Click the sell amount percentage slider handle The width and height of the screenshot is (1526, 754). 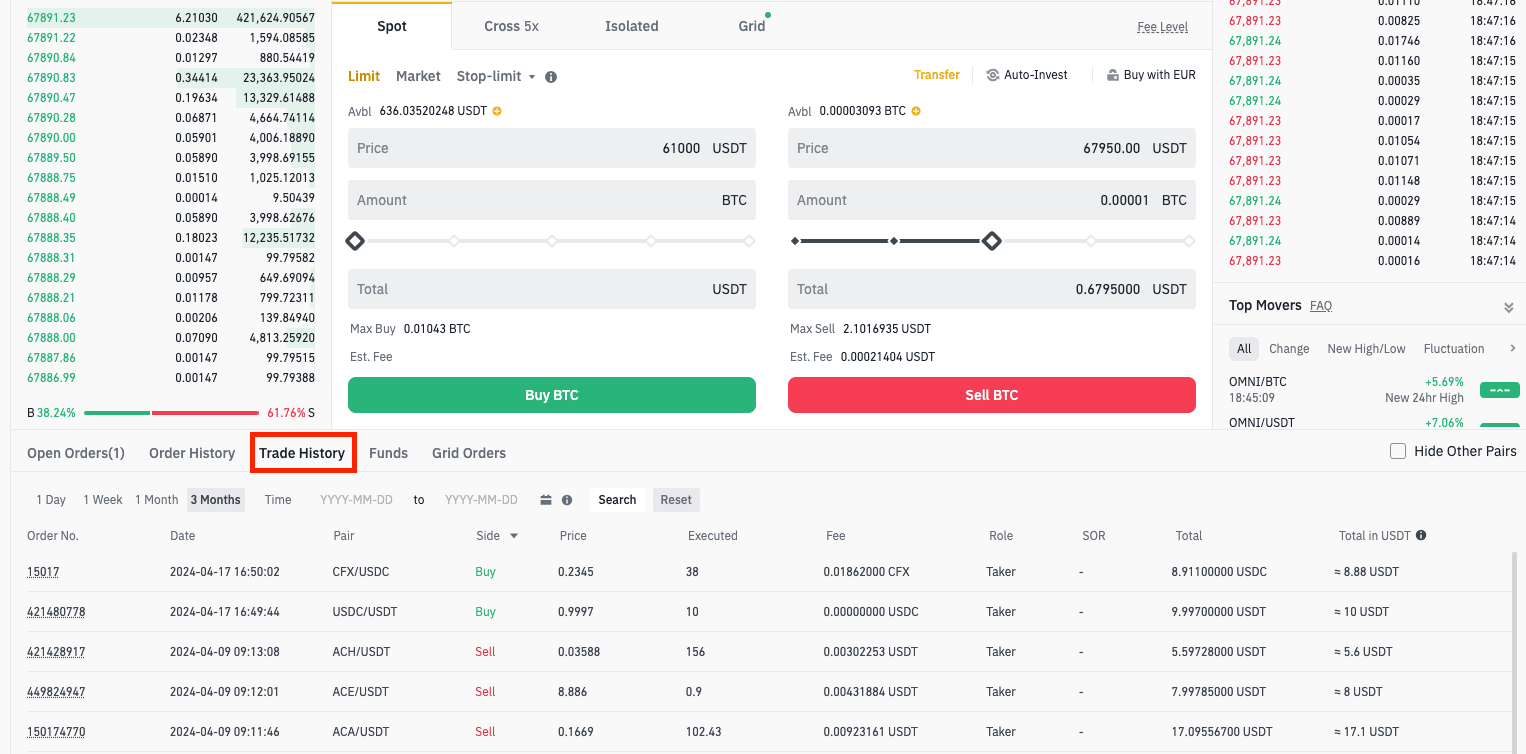click(991, 241)
